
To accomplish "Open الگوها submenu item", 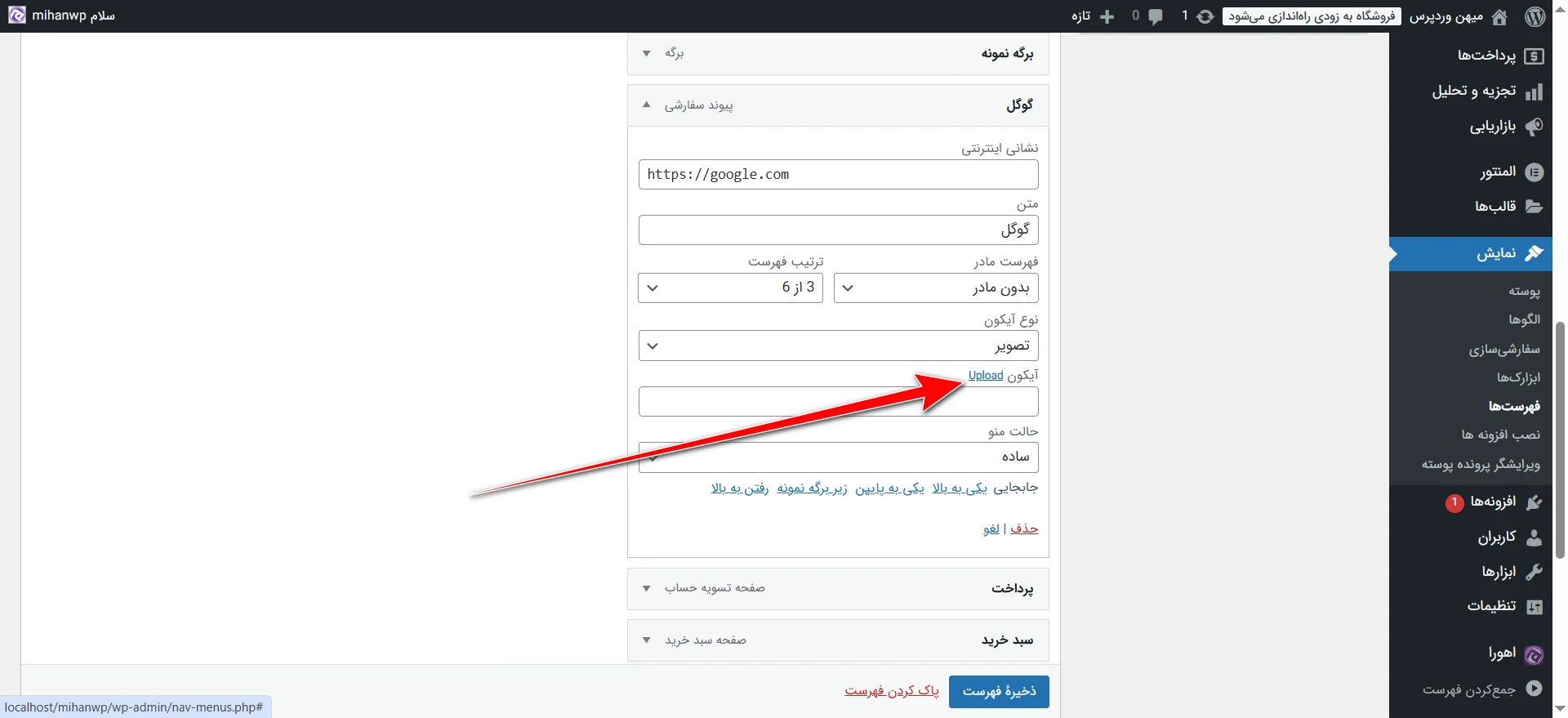I will 1524,319.
